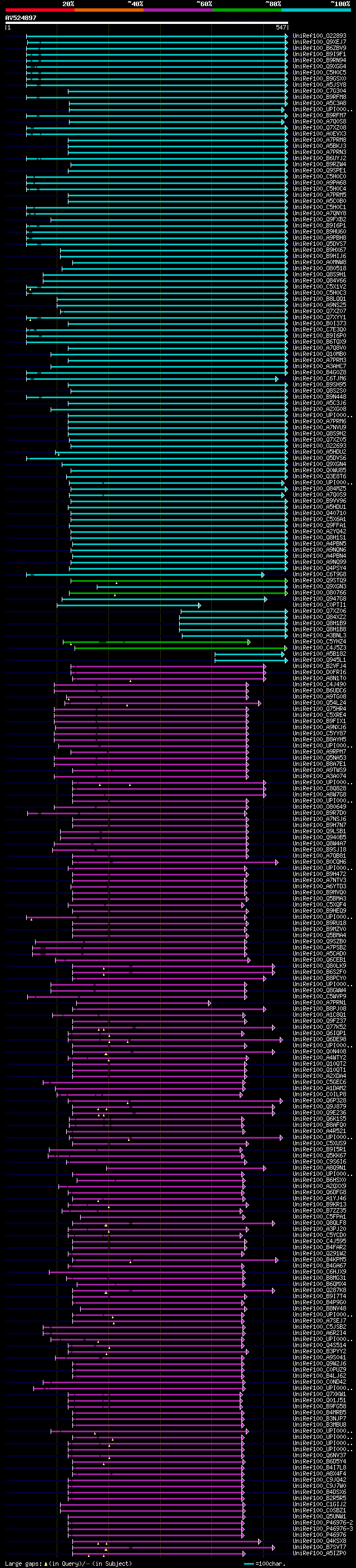Click hit label UniRef100_A5C3A8
Screen dimensions: 356x1568
coord(319,103)
